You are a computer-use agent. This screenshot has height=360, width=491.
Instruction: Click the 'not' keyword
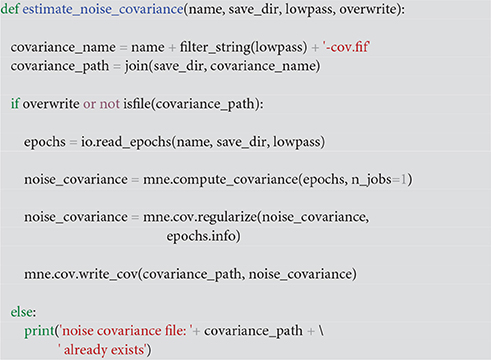(x=110, y=104)
